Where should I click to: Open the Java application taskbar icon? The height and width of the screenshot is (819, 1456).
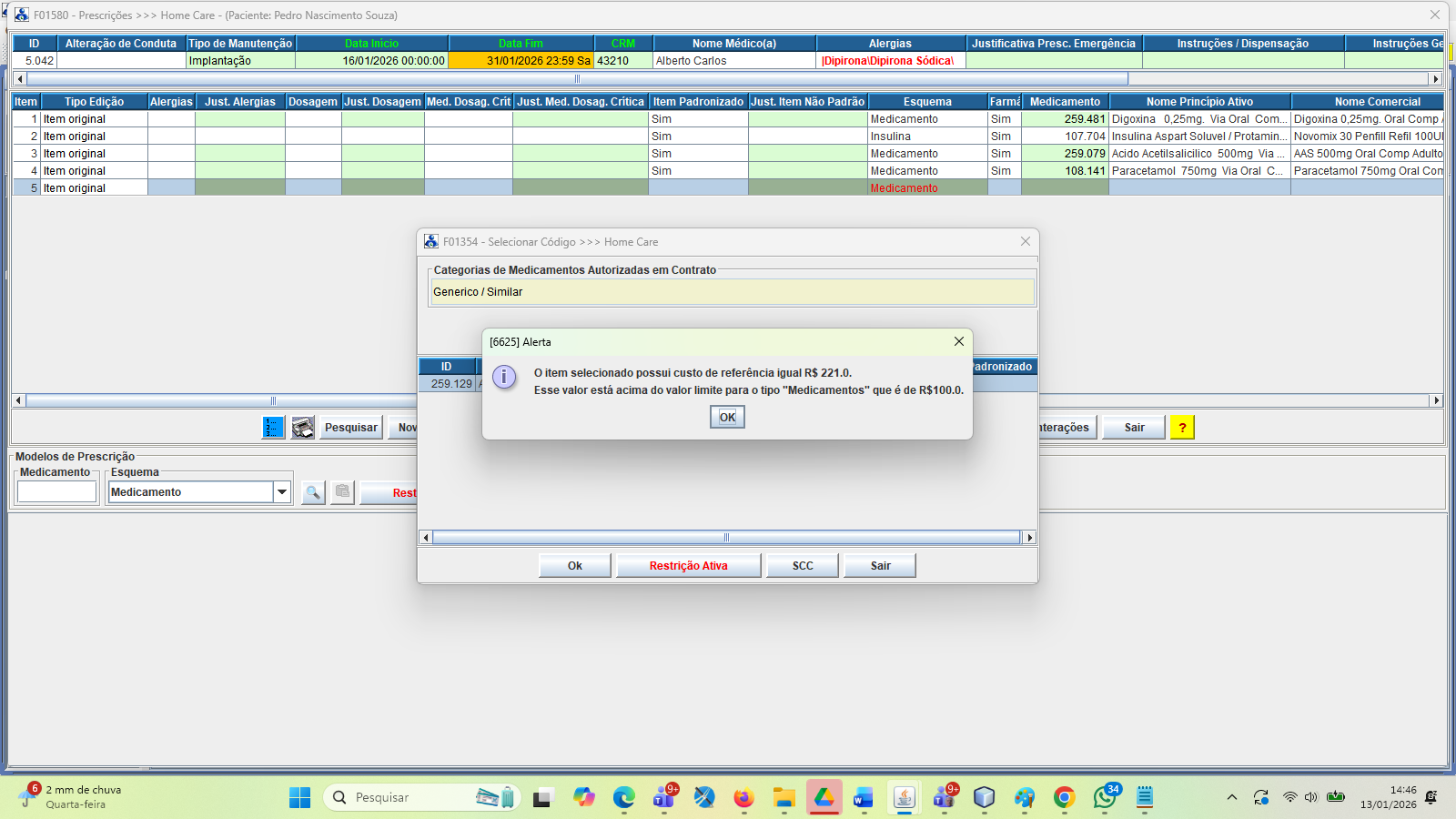904,798
